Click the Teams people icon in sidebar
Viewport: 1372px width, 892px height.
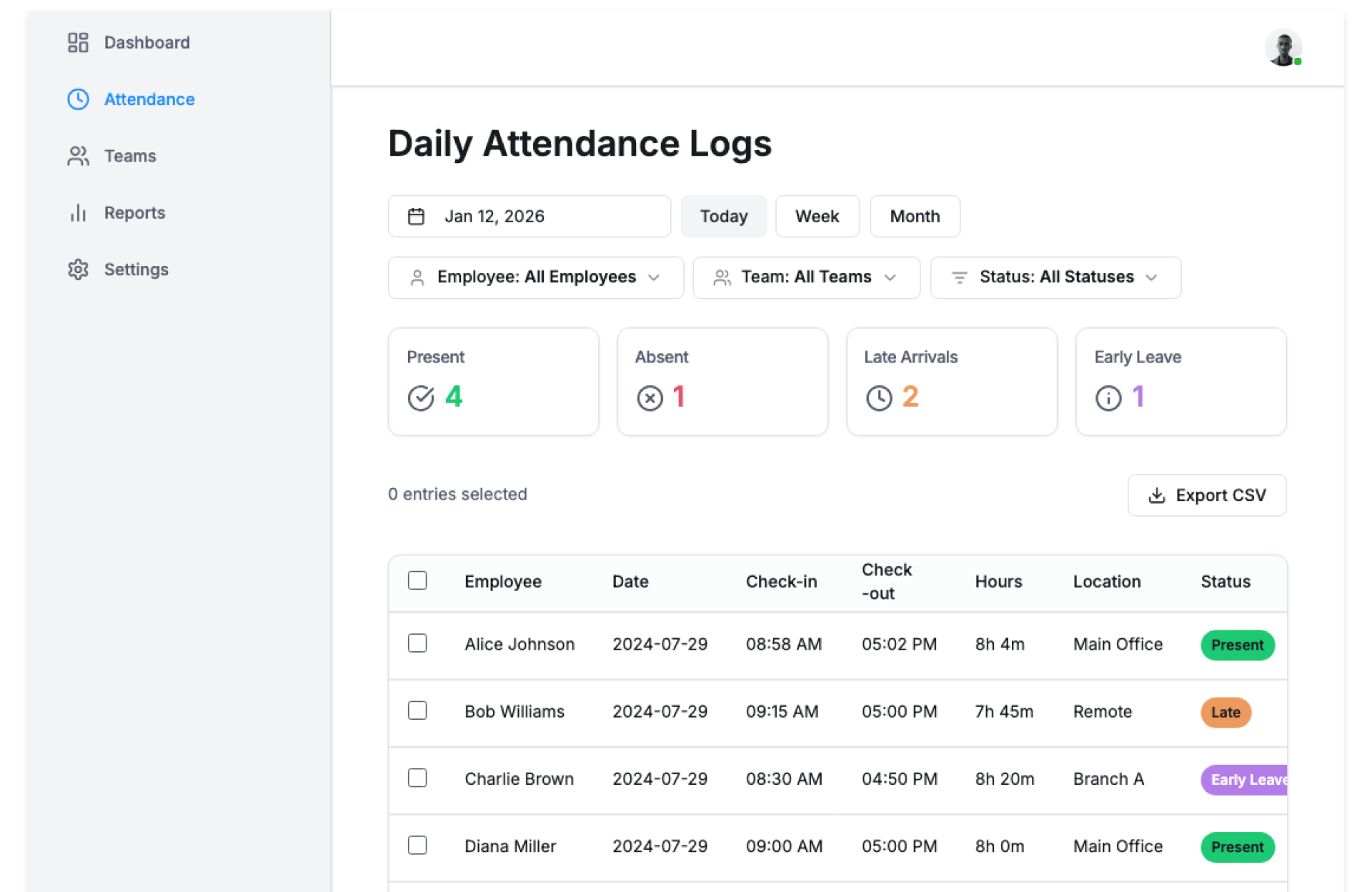[78, 156]
